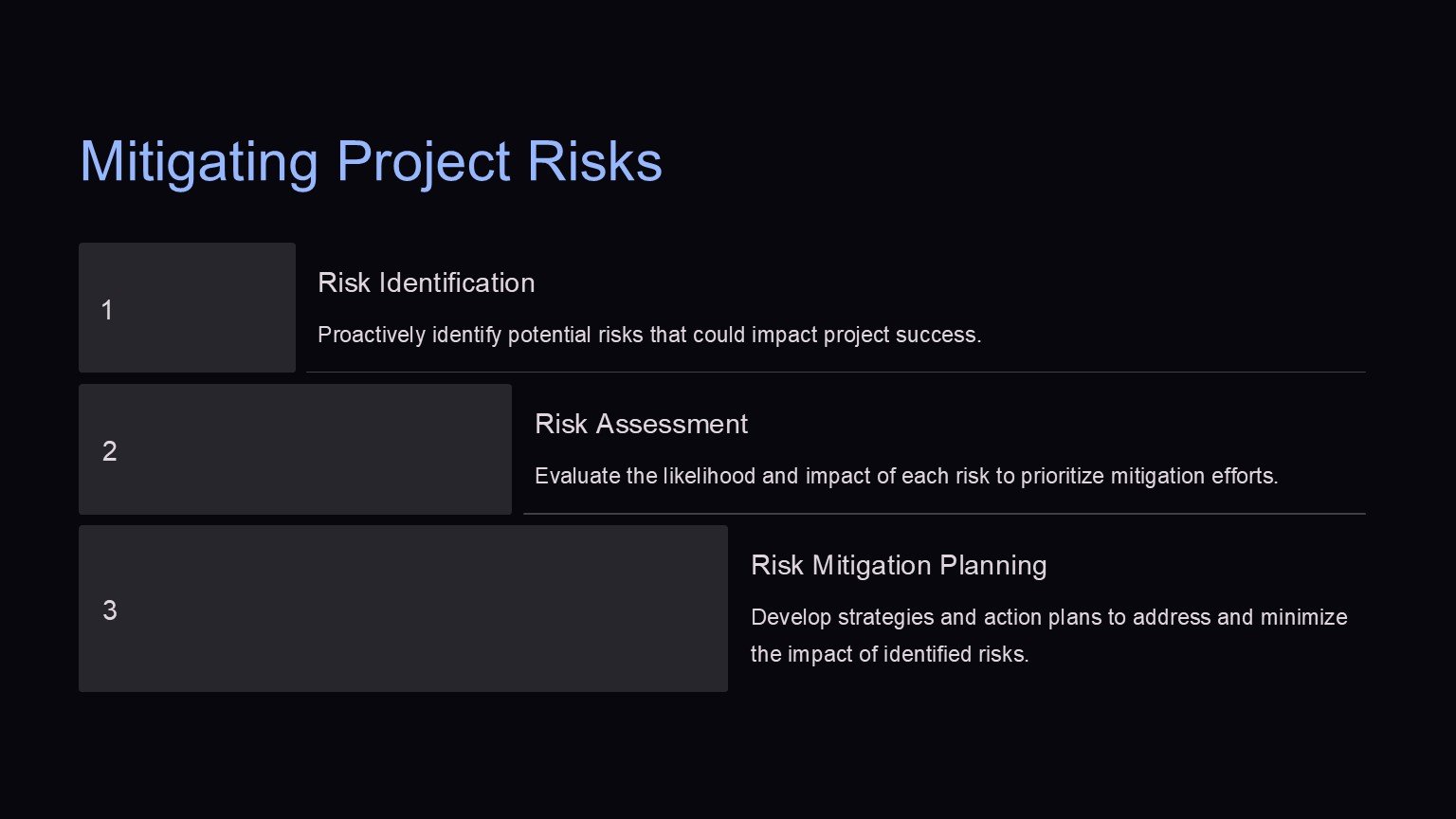Click the "Mitigating Project Risks" slide title
This screenshot has width=1456, height=819.
pos(371,161)
